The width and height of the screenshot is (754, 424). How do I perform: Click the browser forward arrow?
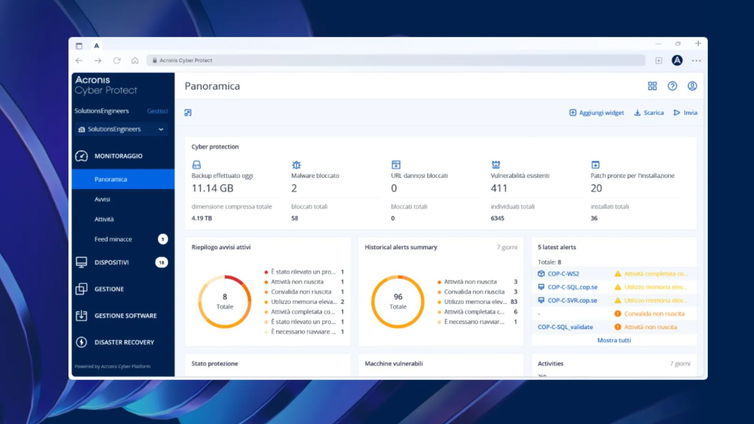coord(98,61)
